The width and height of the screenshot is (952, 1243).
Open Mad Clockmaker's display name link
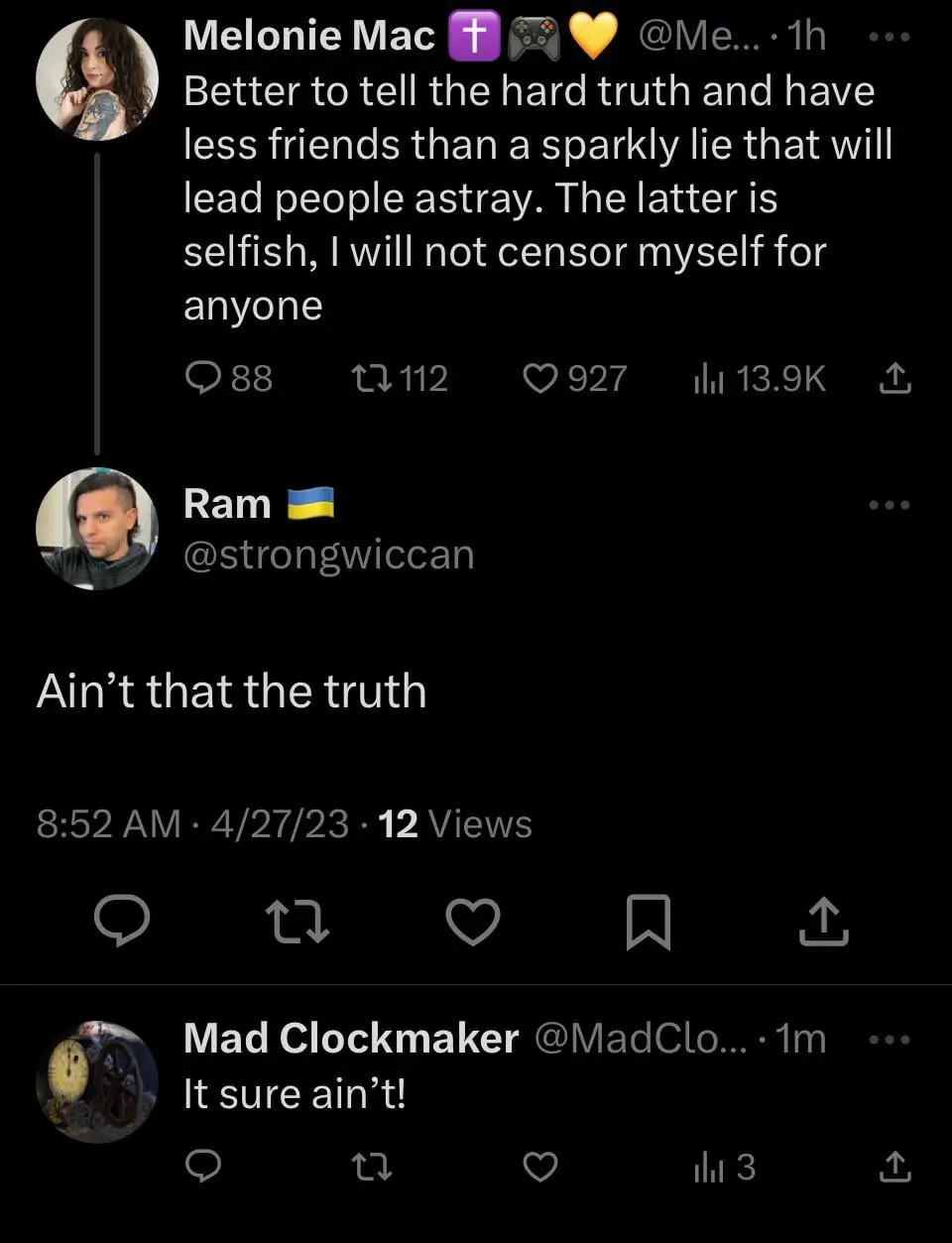click(x=350, y=1039)
